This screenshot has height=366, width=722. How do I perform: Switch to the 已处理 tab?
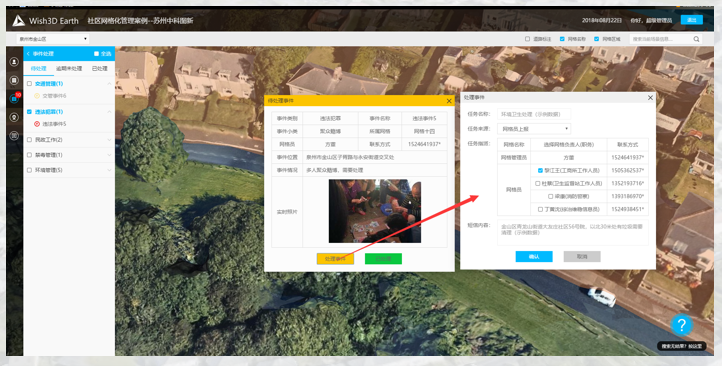pos(99,69)
